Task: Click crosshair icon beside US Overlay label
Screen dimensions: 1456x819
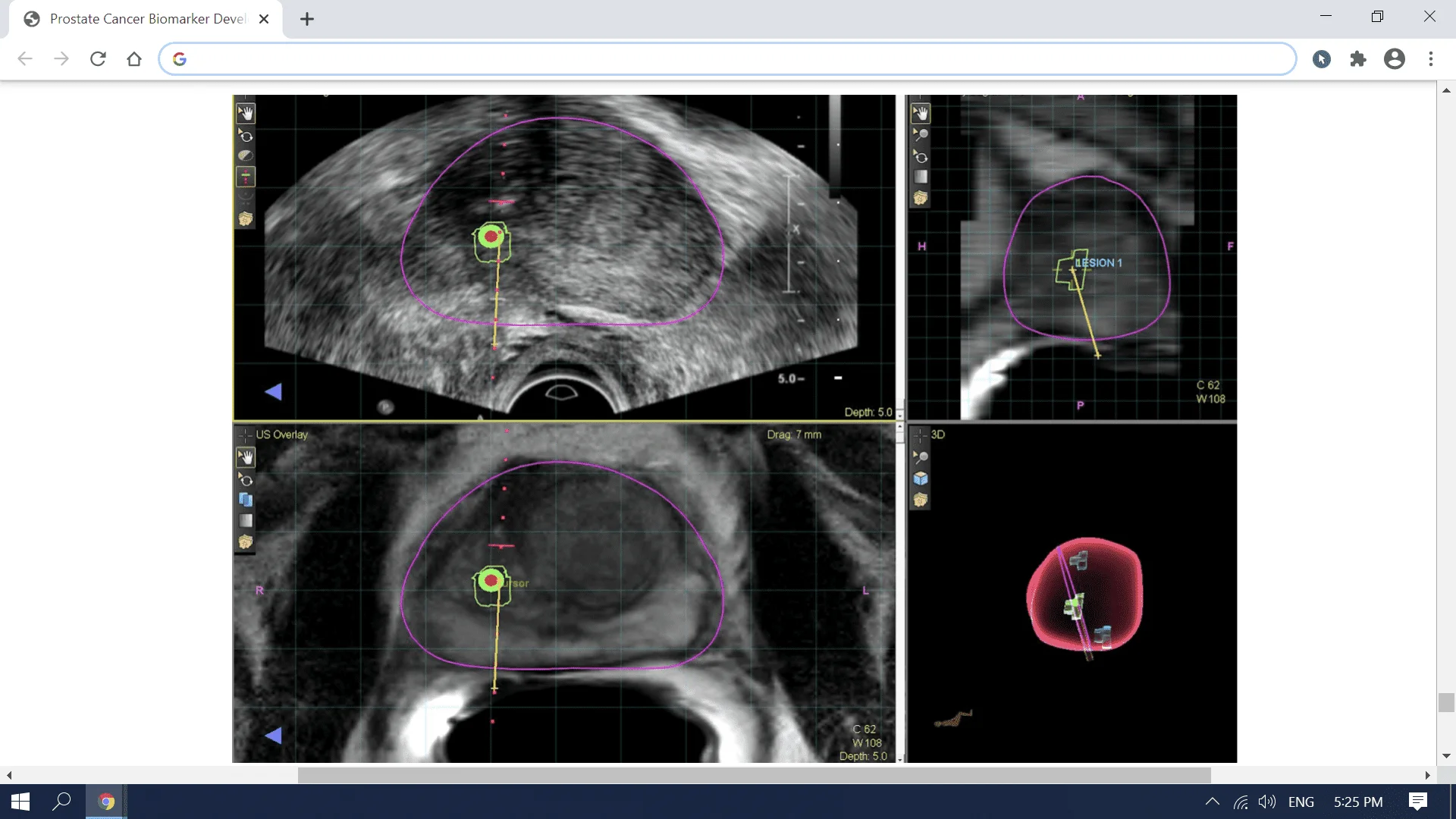Action: point(244,435)
